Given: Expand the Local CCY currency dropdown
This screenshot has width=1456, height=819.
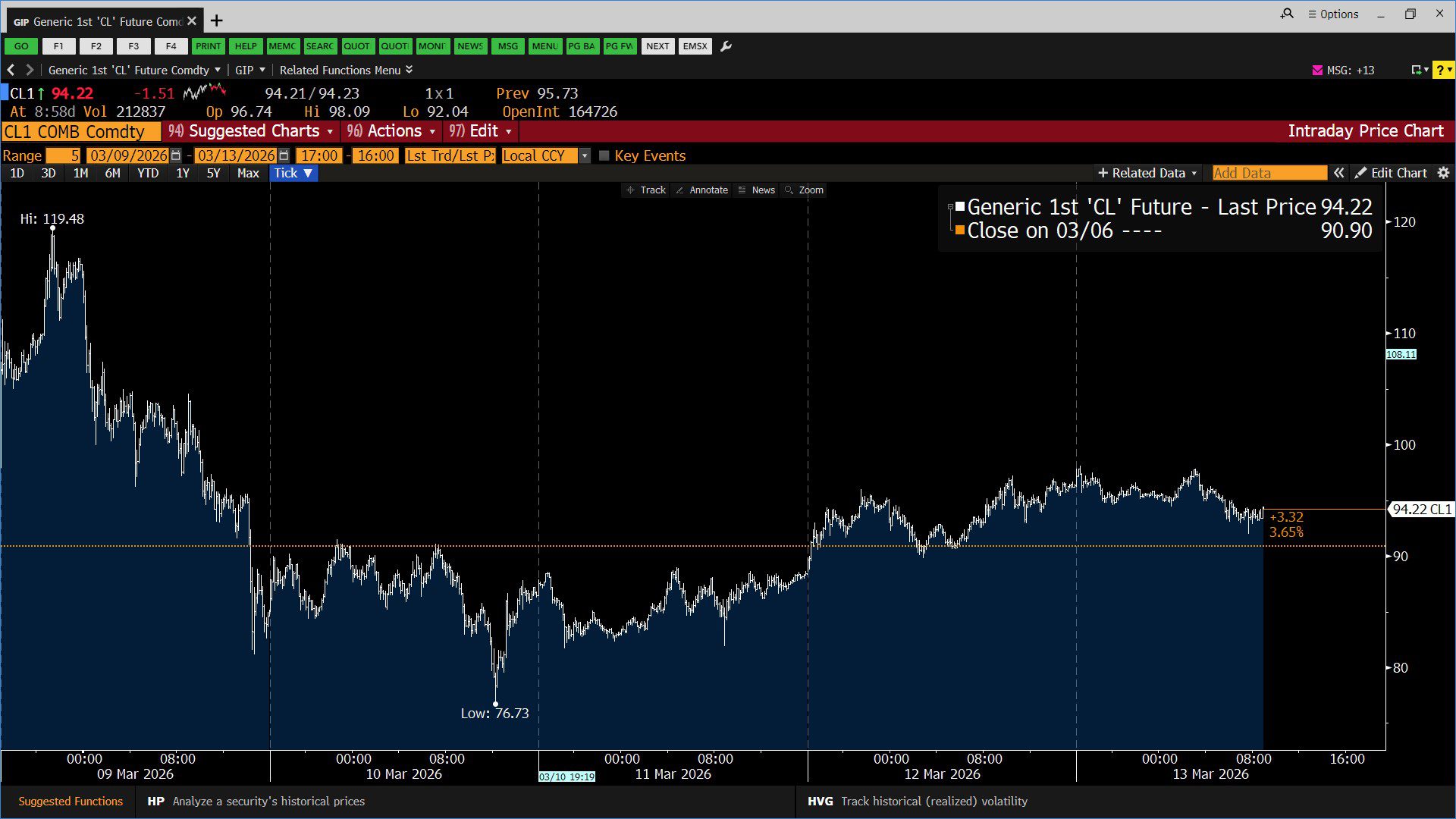Looking at the screenshot, I should (x=584, y=155).
